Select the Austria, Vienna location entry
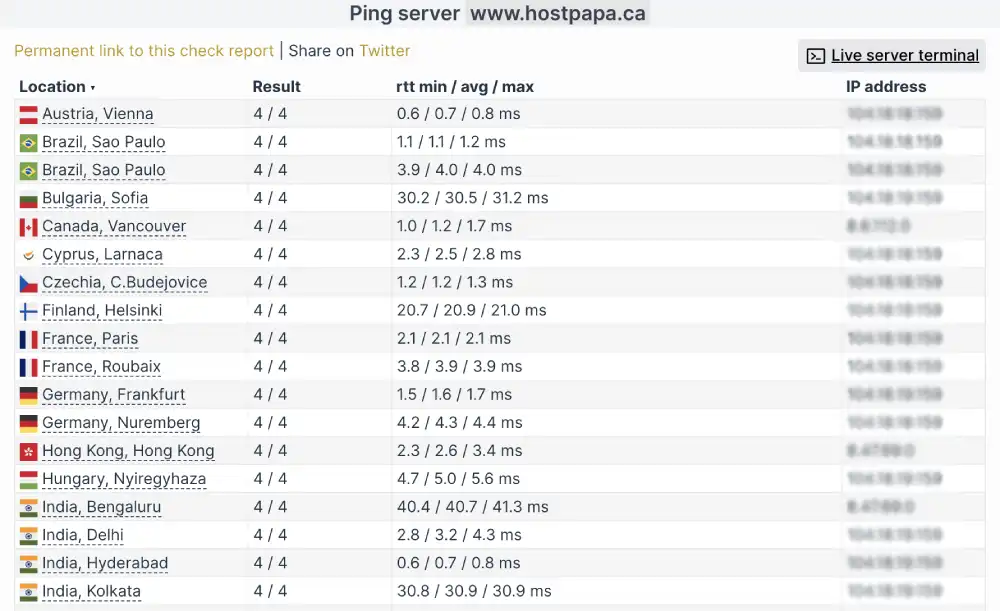Viewport: 1000px width, 611px height. [x=97, y=113]
